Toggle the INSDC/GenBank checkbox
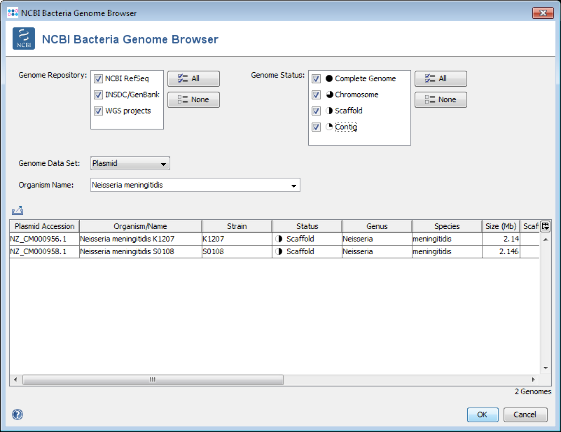This screenshot has width=561, height=432. [98, 95]
